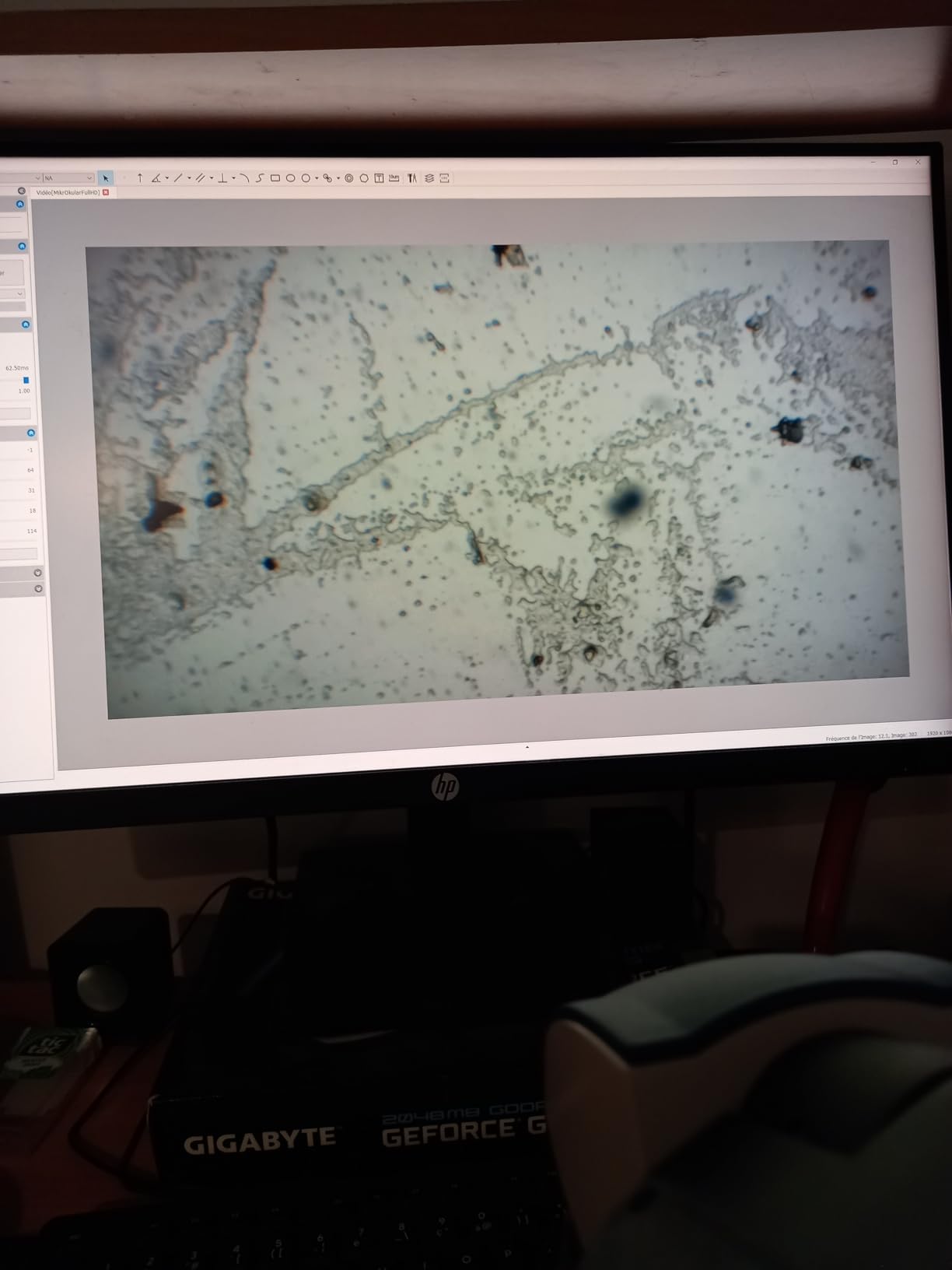Click the 1.00 gain value
952x1270 pixels.
tap(24, 391)
